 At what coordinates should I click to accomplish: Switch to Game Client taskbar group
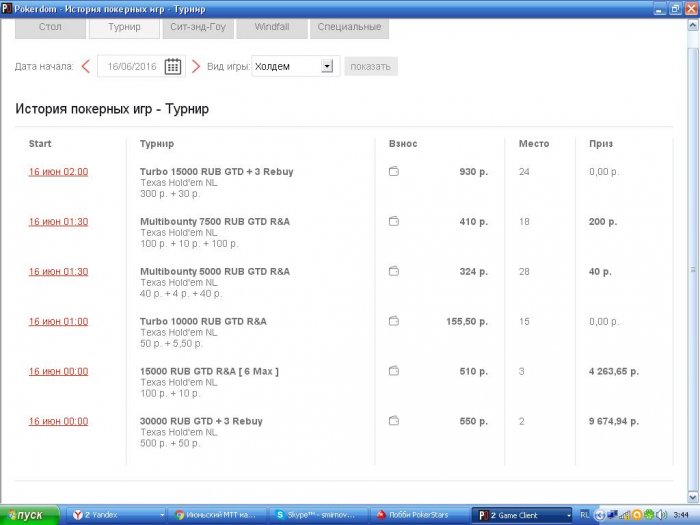(521, 515)
